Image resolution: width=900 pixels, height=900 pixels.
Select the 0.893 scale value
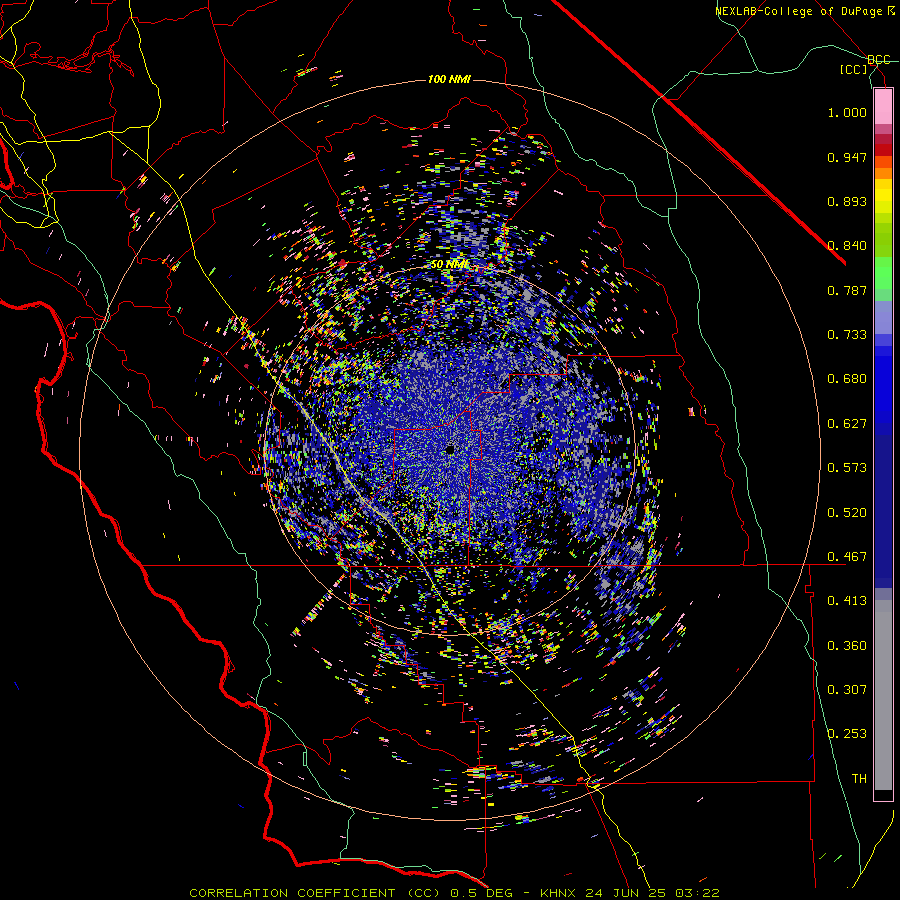pyautogui.click(x=847, y=201)
